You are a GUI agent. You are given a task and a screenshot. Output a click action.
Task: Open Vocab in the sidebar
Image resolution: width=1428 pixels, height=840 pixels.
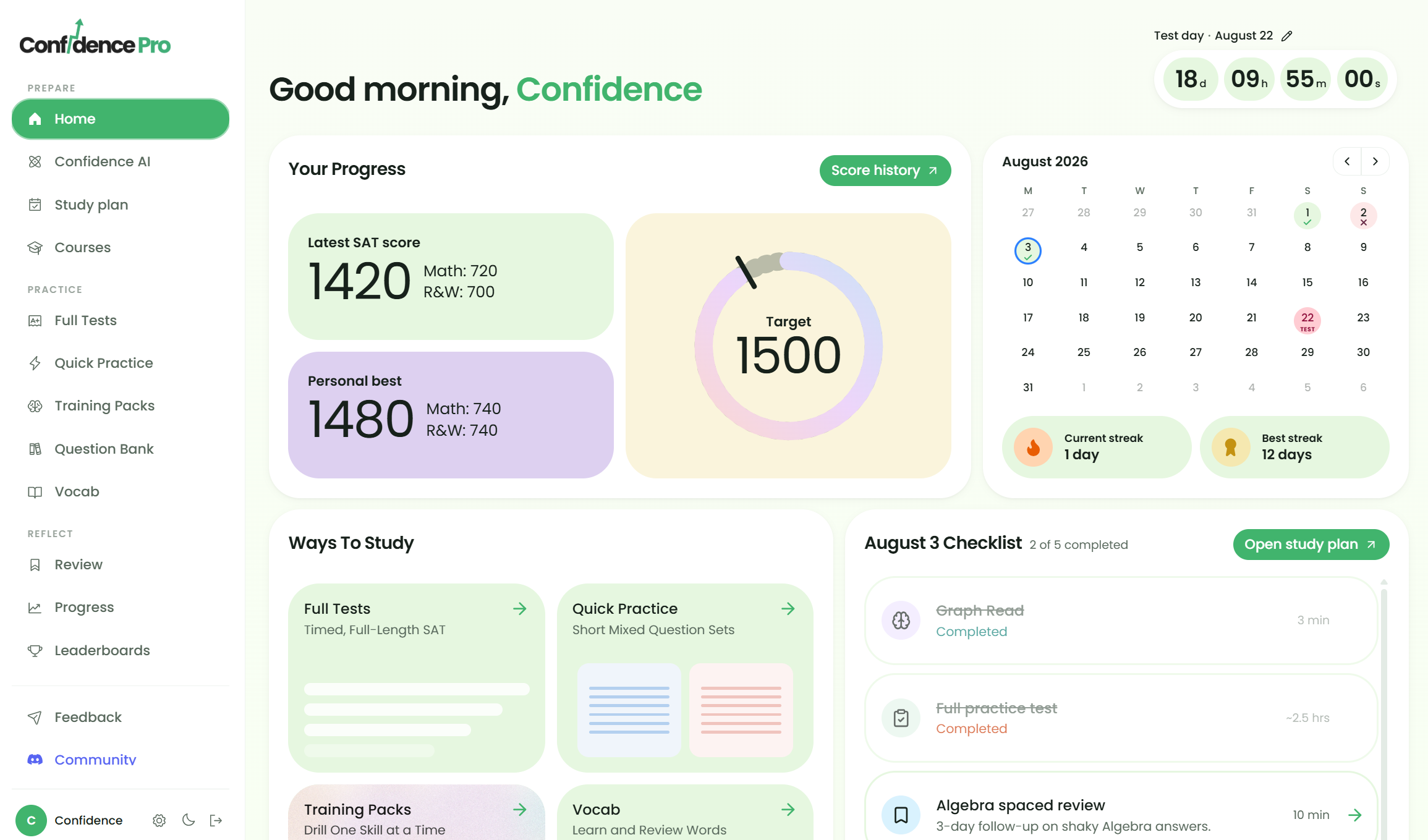[121, 491]
